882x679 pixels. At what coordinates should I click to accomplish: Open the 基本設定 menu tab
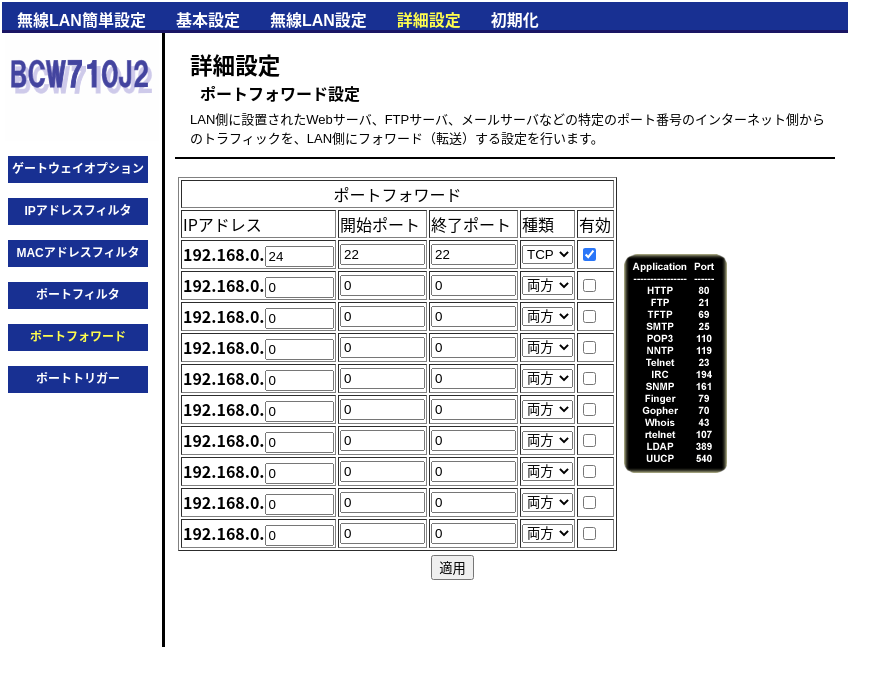(207, 18)
